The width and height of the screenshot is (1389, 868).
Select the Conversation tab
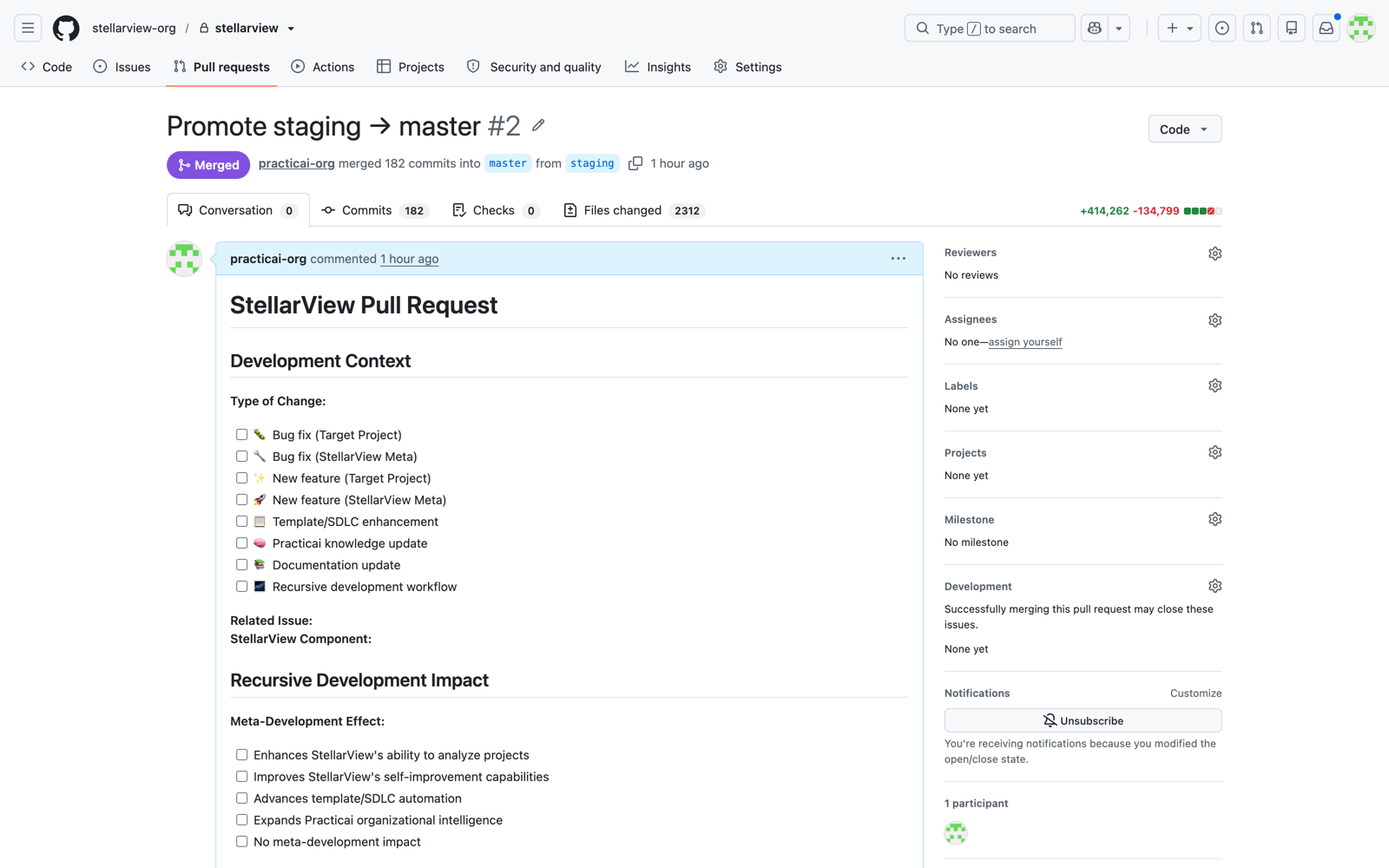[238, 210]
